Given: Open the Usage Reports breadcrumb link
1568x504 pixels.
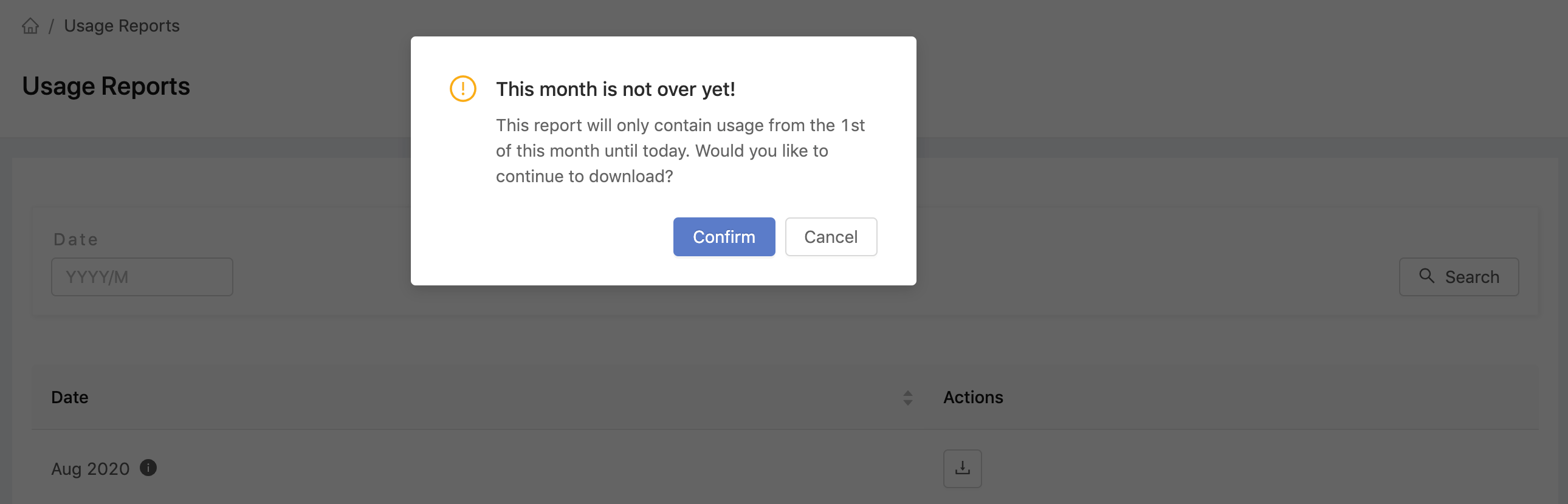Looking at the screenshot, I should tap(122, 26).
